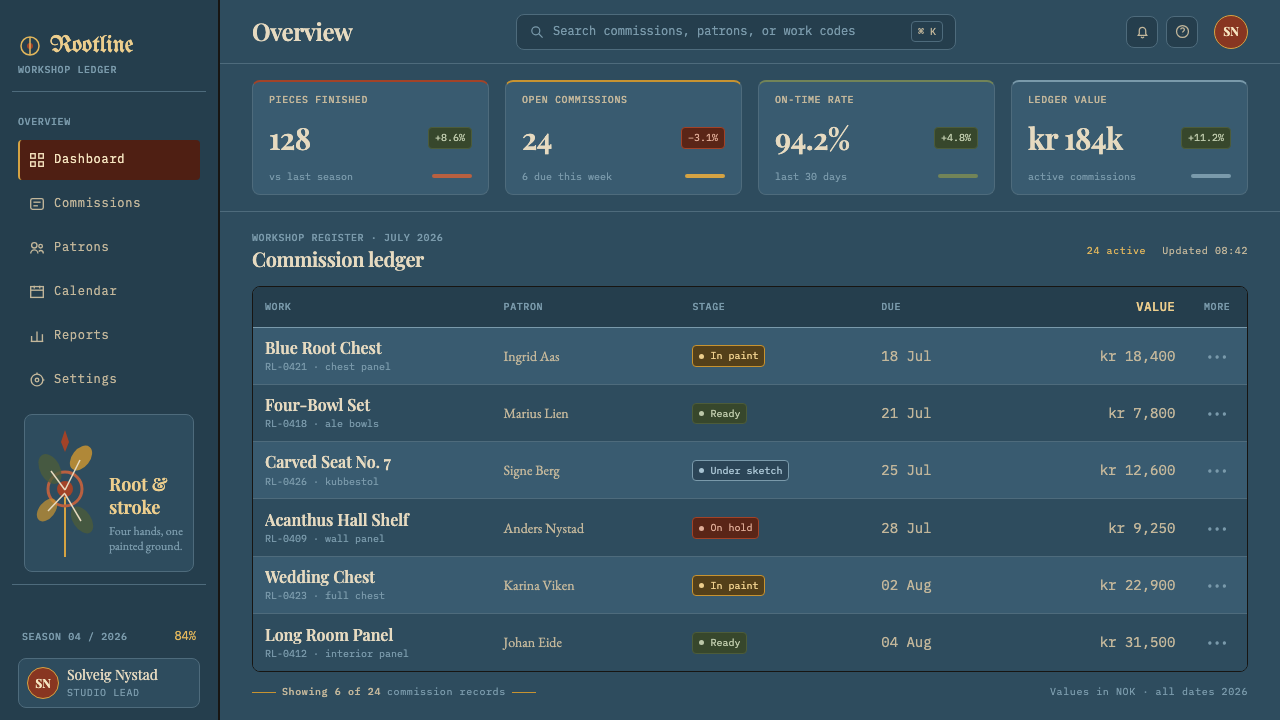1280x720 pixels.
Task: Click the Open Commissions stat card
Action: tap(623, 138)
